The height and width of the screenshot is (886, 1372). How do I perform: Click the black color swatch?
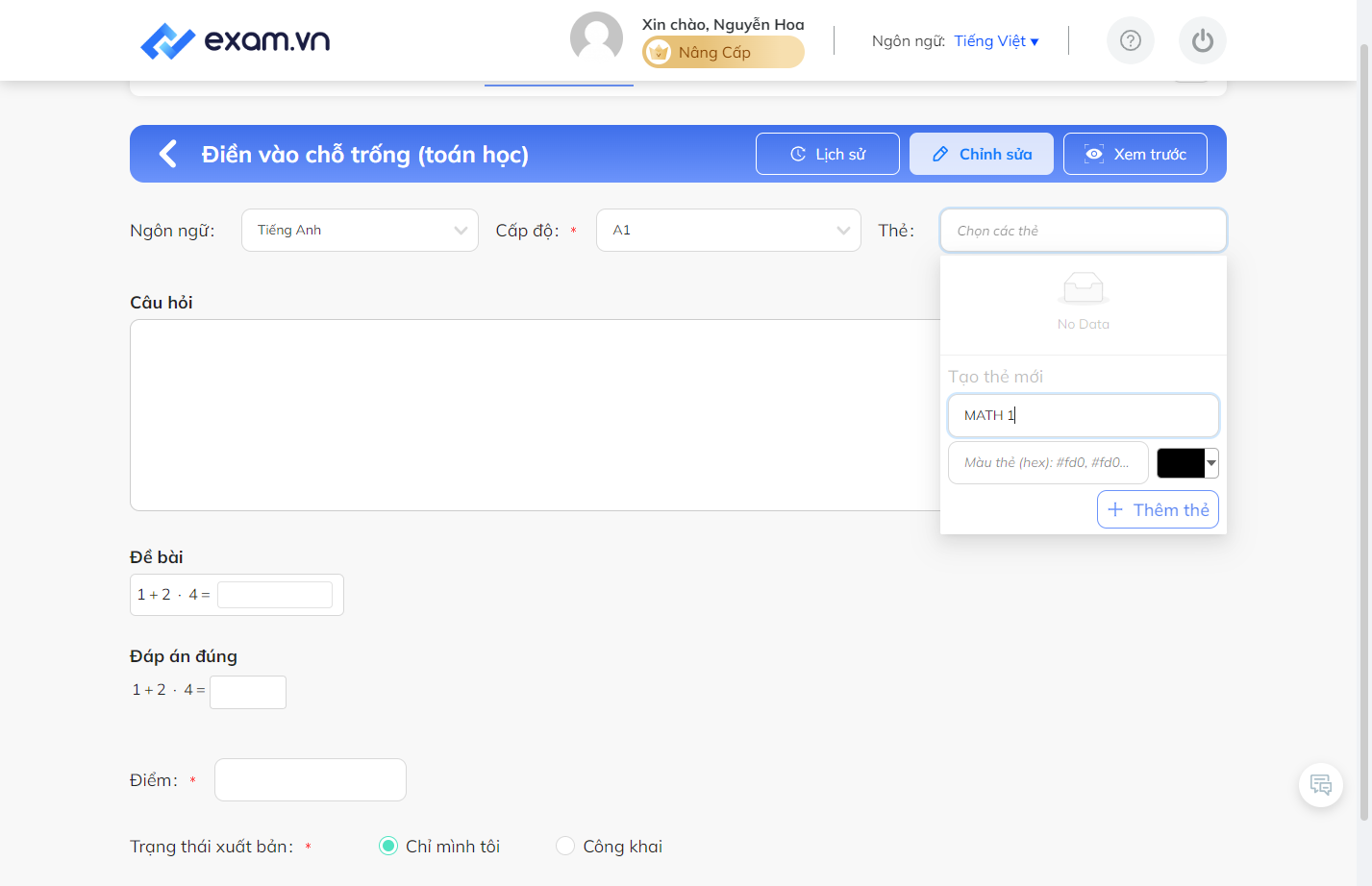(1181, 463)
